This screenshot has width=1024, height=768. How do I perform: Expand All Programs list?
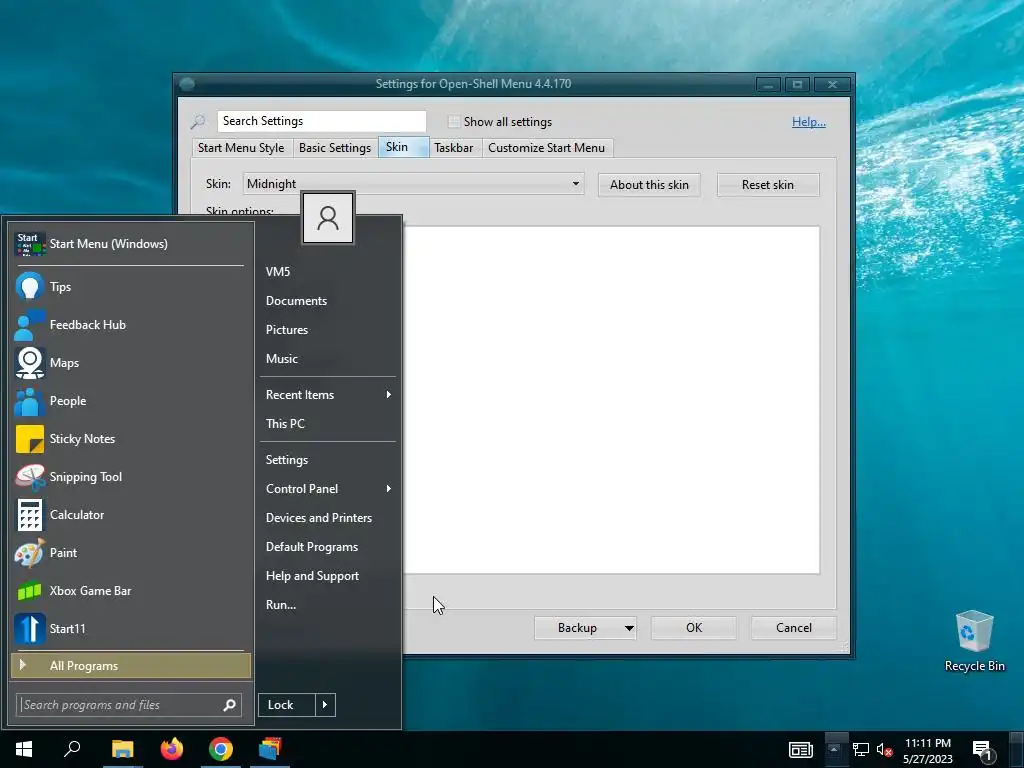point(131,665)
